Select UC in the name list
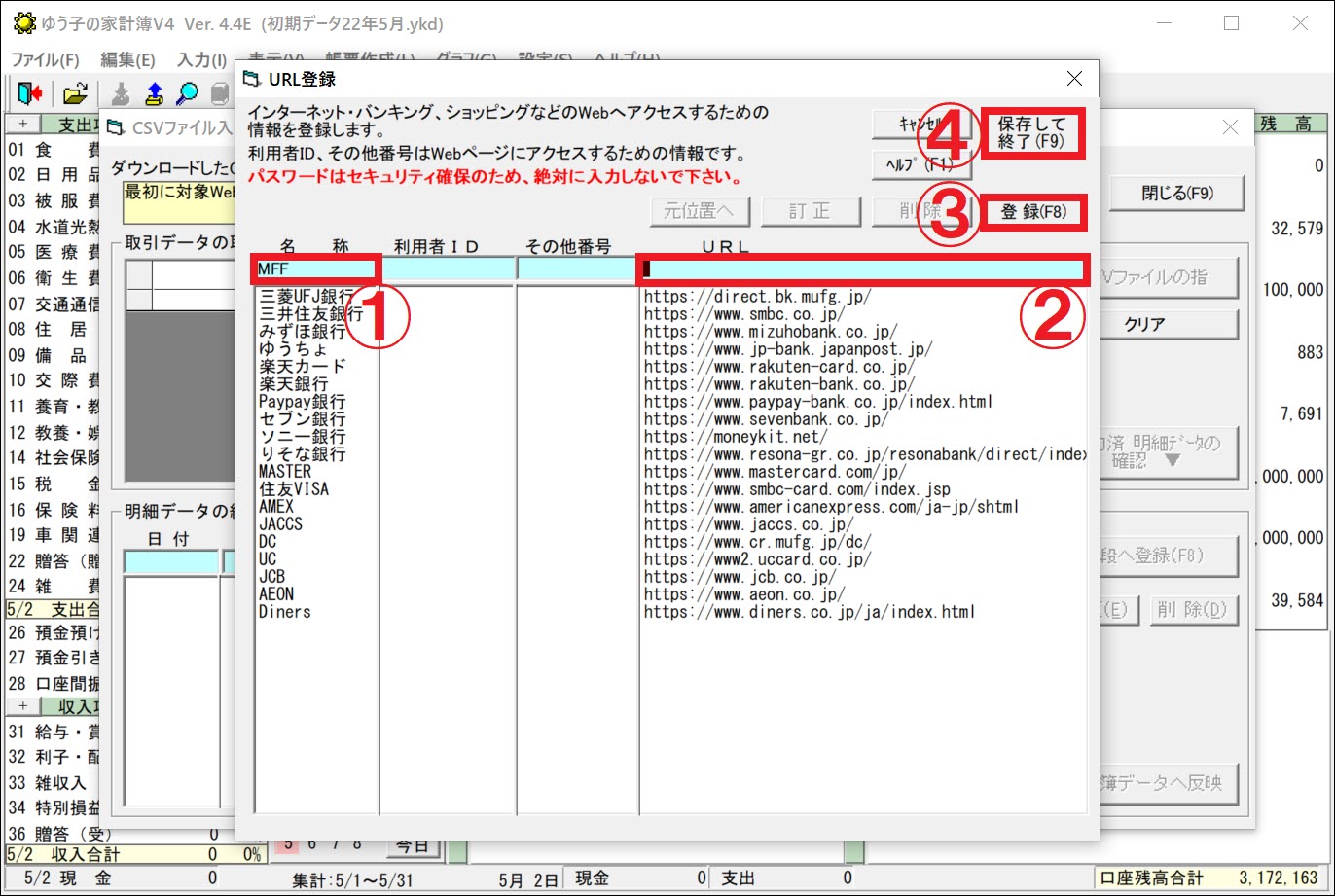The image size is (1335, 896). coord(267,559)
